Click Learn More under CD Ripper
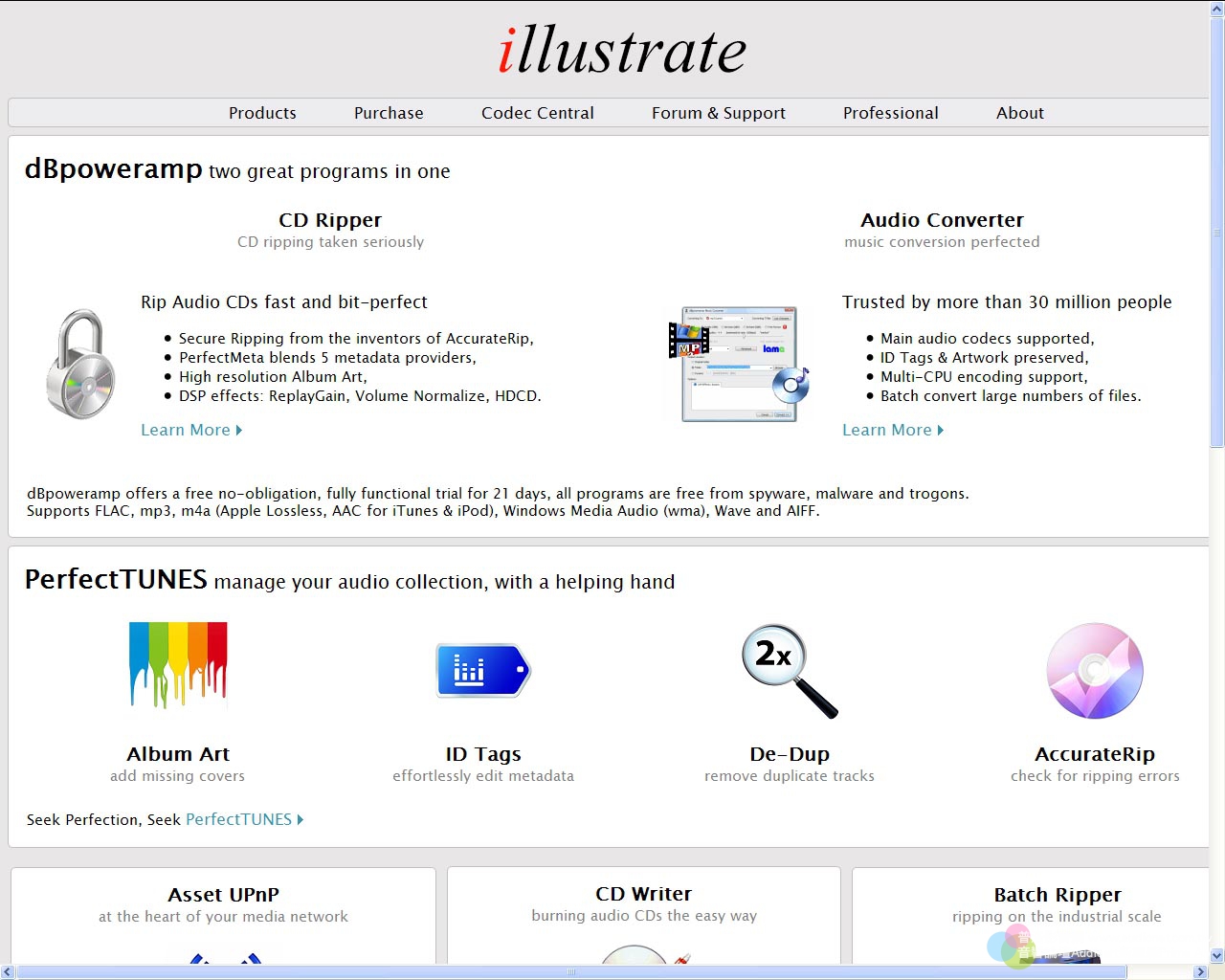Image resolution: width=1225 pixels, height=980 pixels. click(191, 431)
